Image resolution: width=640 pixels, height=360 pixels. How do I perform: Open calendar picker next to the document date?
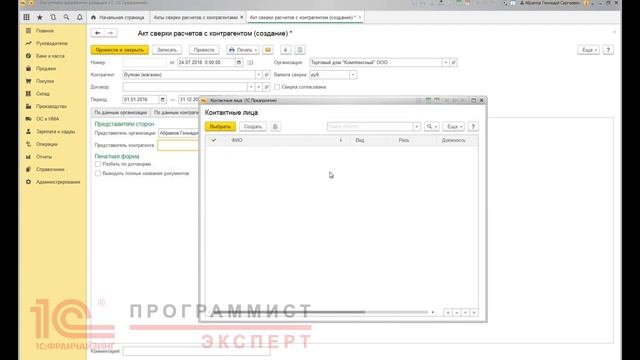239,62
